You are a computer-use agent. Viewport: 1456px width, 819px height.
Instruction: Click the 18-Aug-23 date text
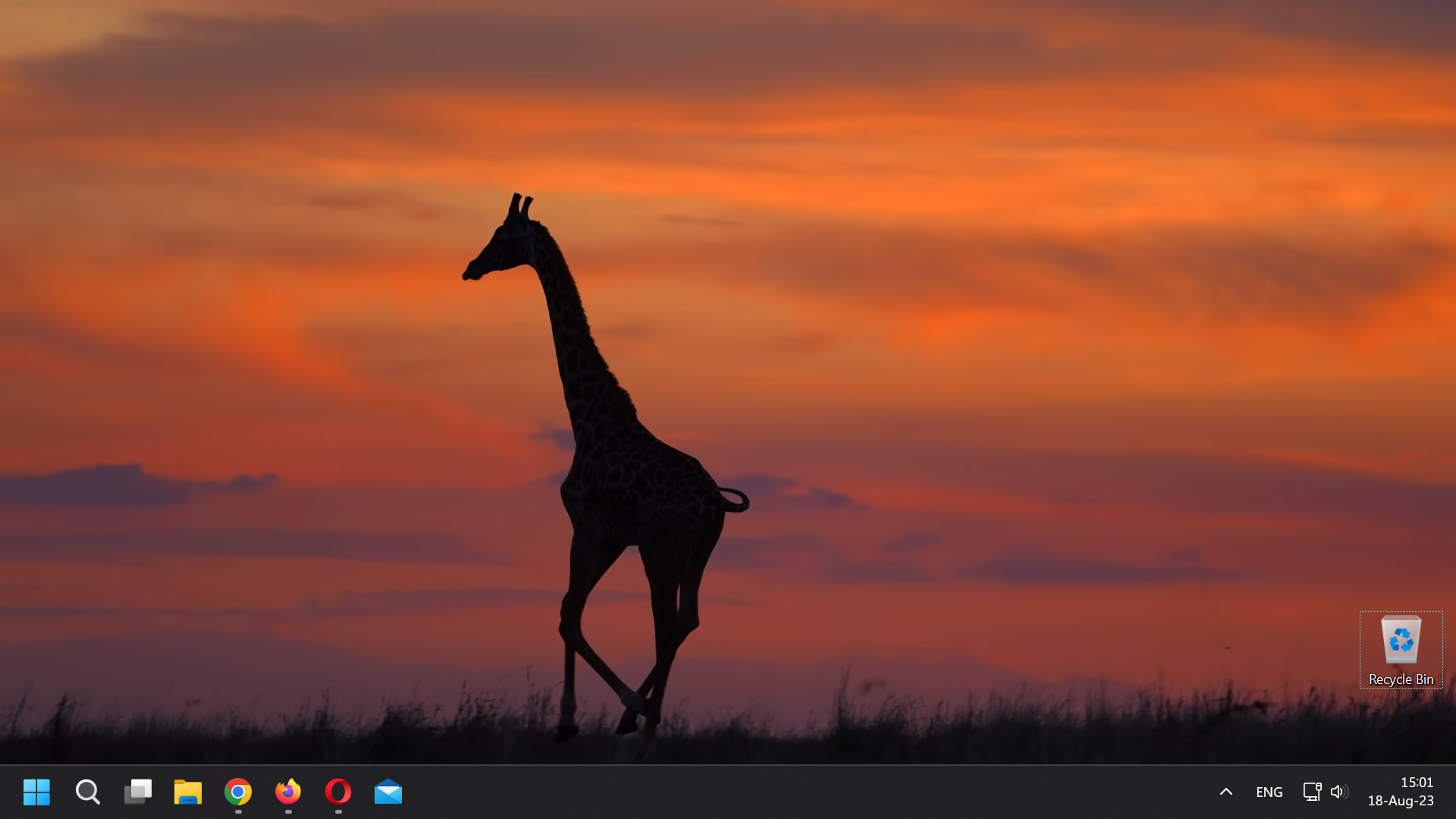click(x=1401, y=801)
